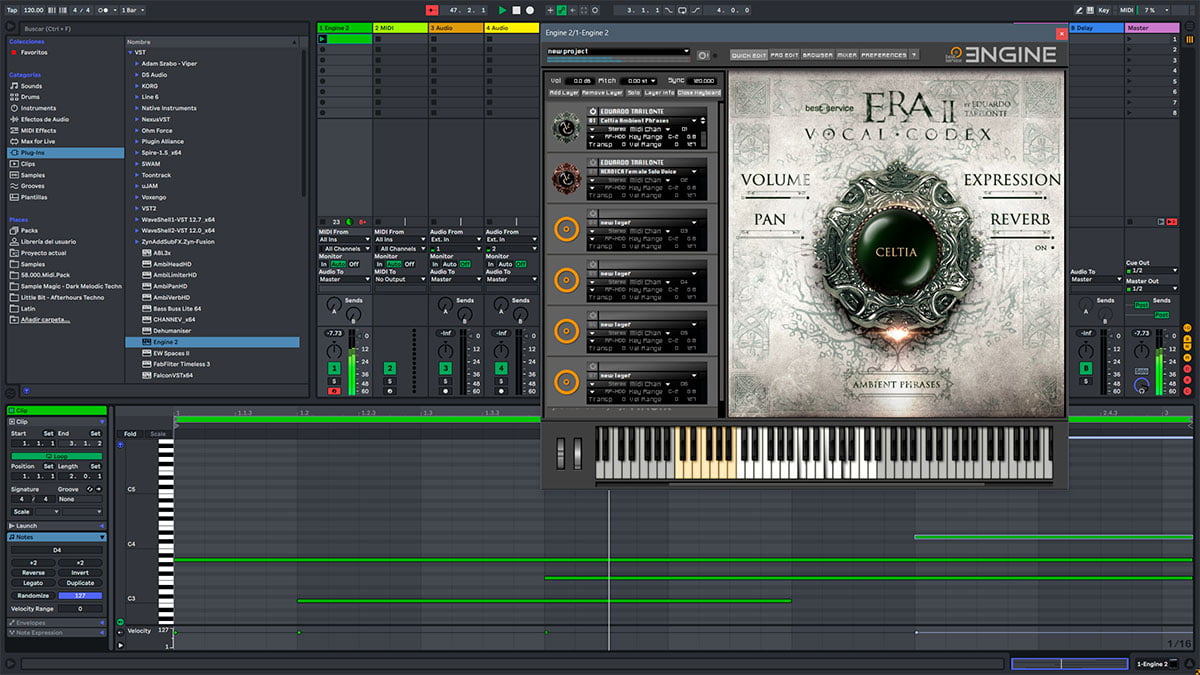Click the Duplicate notes button

pos(80,583)
